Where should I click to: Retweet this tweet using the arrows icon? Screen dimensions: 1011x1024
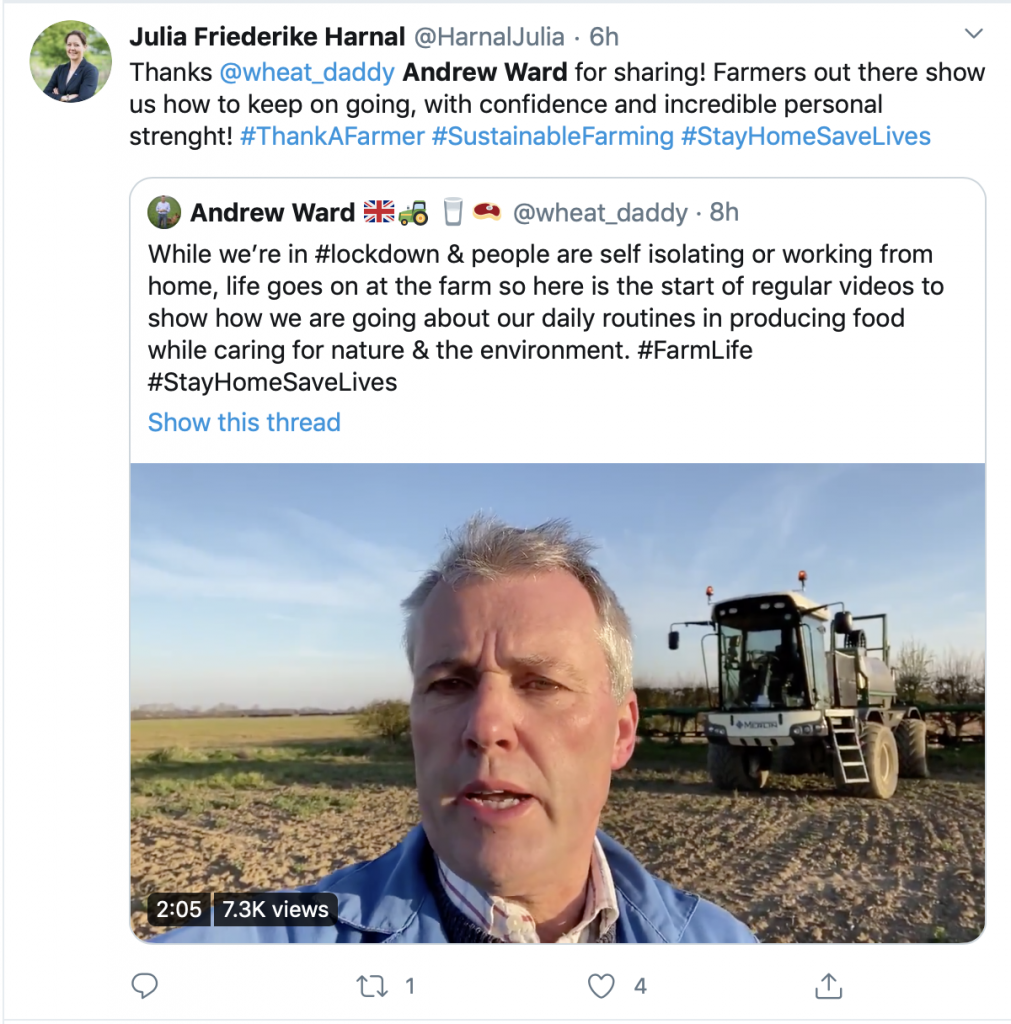372,986
